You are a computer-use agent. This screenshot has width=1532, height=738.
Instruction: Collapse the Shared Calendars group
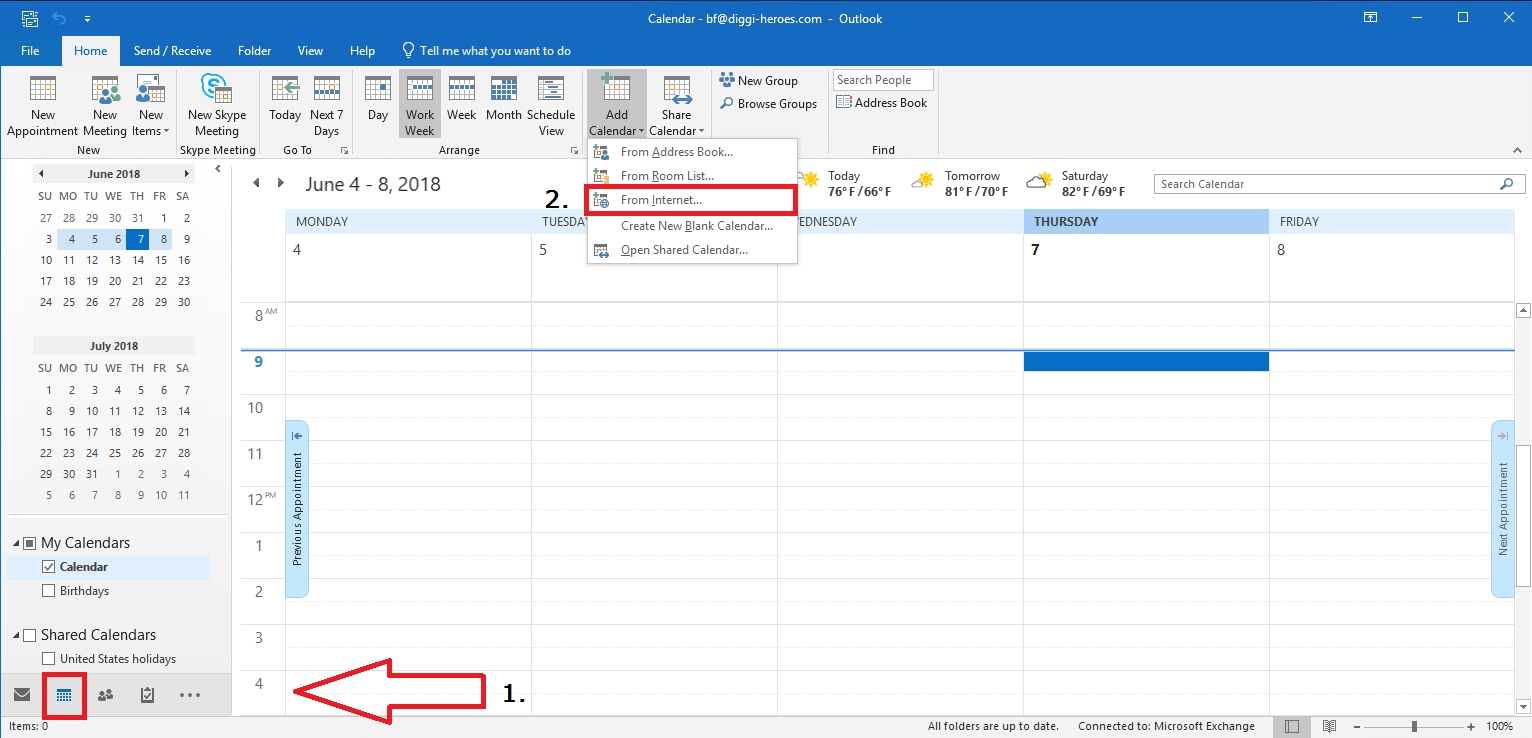(16, 636)
